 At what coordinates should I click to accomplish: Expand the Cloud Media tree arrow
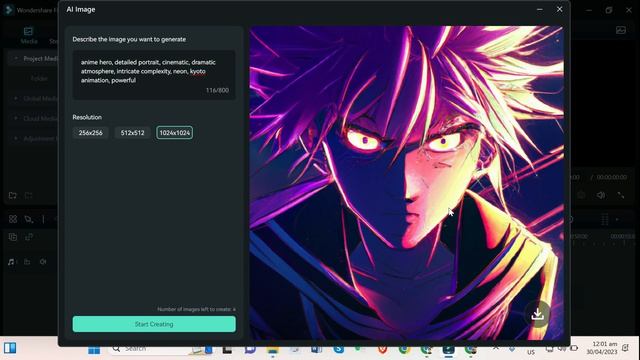[x=16, y=118]
